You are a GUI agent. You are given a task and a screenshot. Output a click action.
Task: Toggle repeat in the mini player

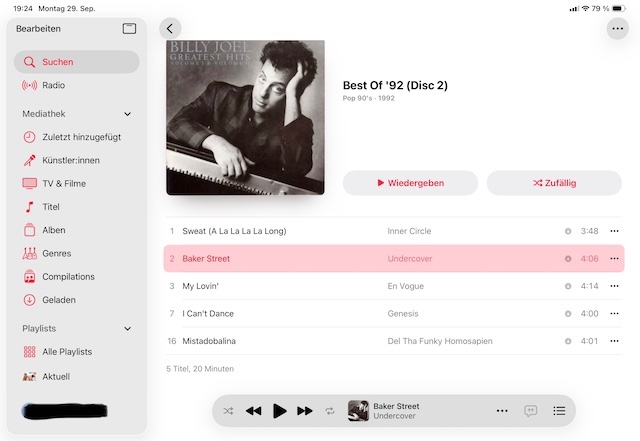330,411
